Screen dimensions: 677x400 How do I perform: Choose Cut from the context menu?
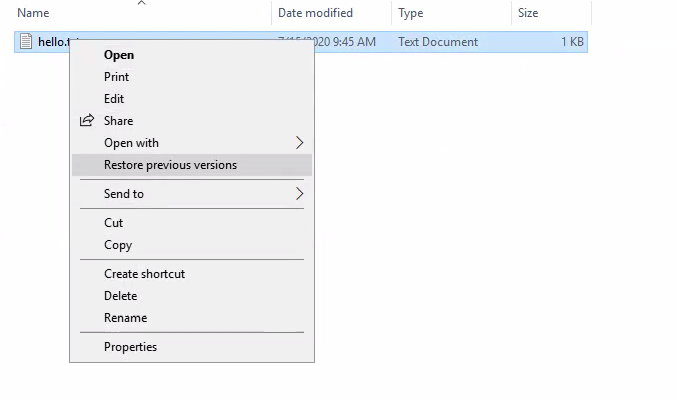[x=192, y=223]
